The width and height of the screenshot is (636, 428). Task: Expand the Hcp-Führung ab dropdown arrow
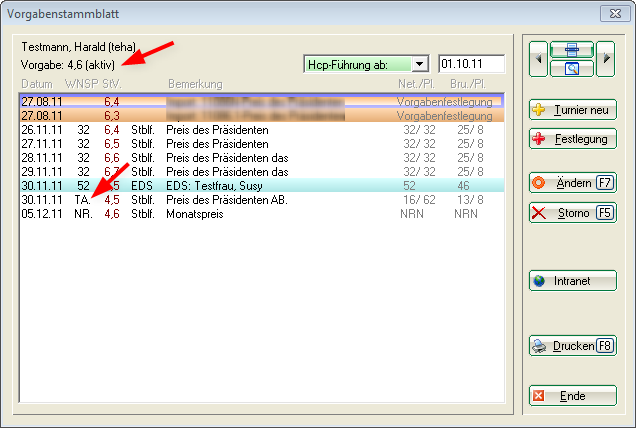coord(420,64)
